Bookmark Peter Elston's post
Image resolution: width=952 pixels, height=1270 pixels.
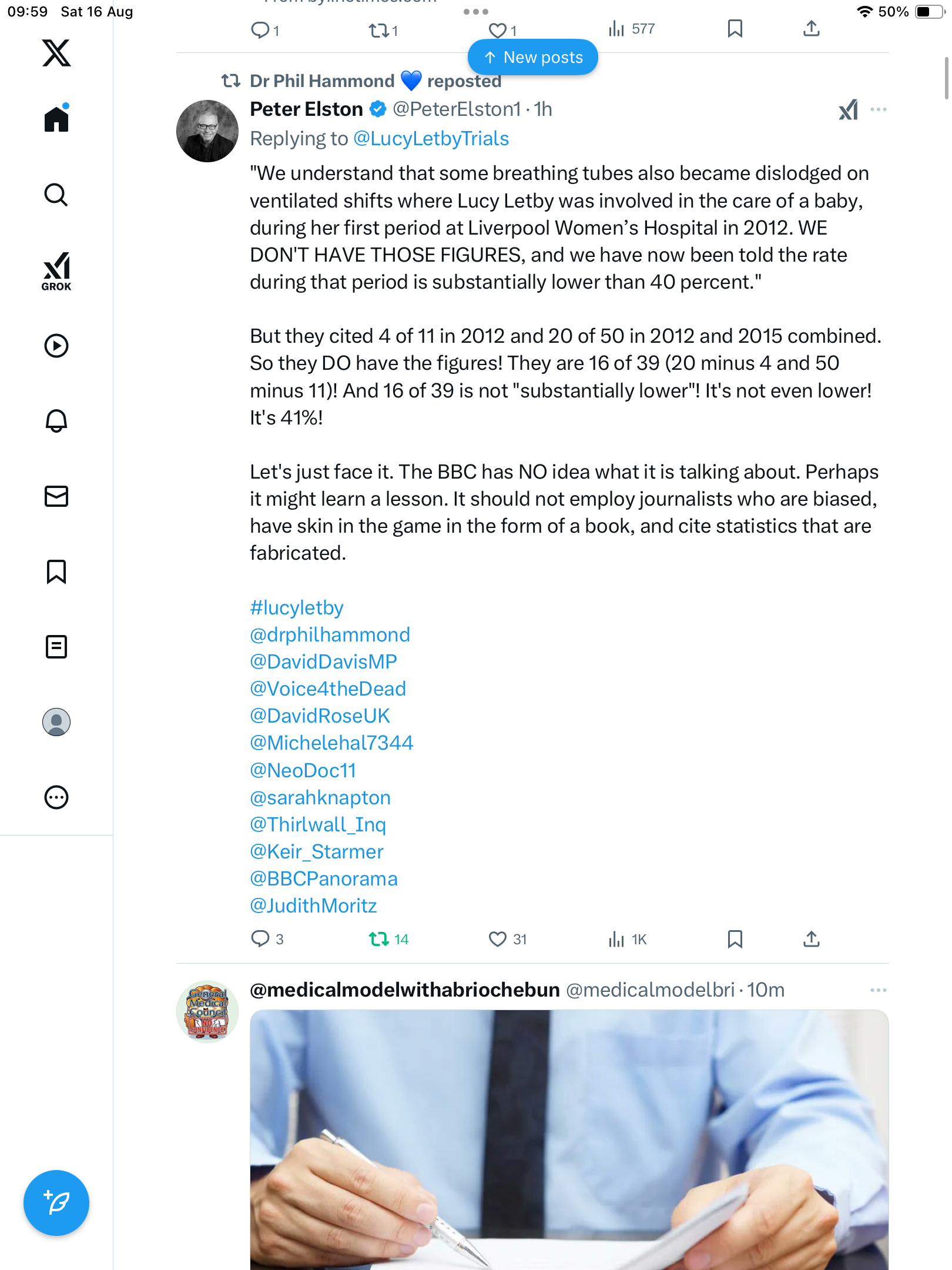pyautogui.click(x=735, y=939)
